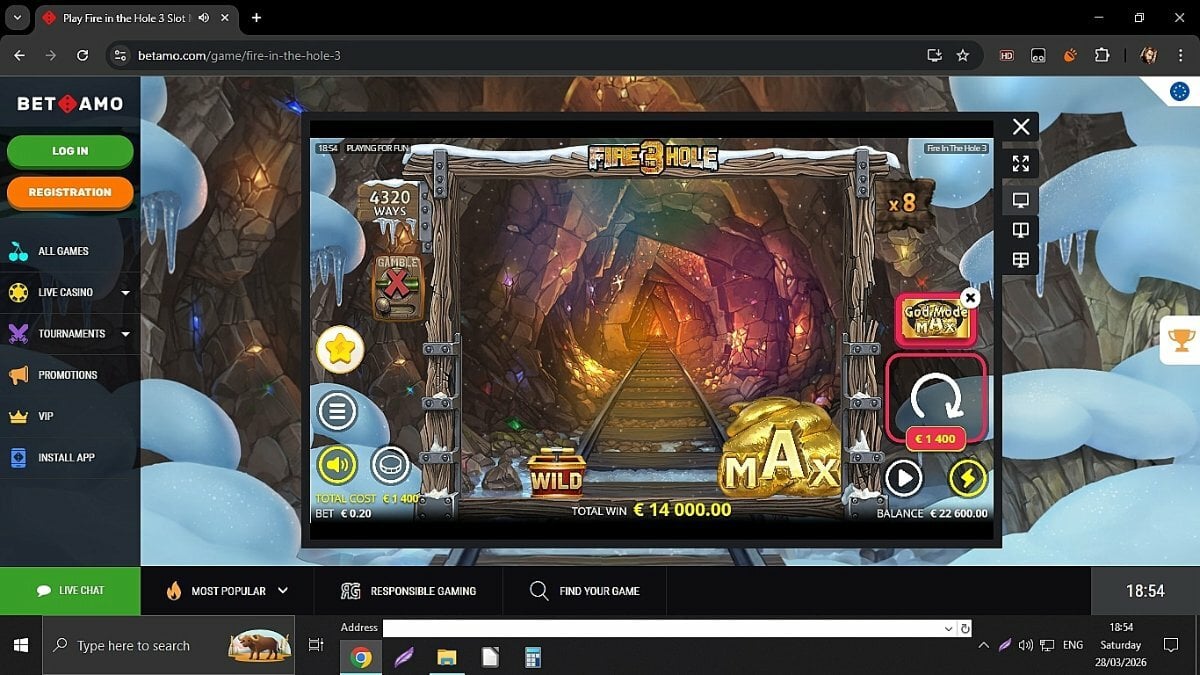This screenshot has width=1200, height=675.
Task: Expand the Live Casino submenu
Action: tap(125, 293)
